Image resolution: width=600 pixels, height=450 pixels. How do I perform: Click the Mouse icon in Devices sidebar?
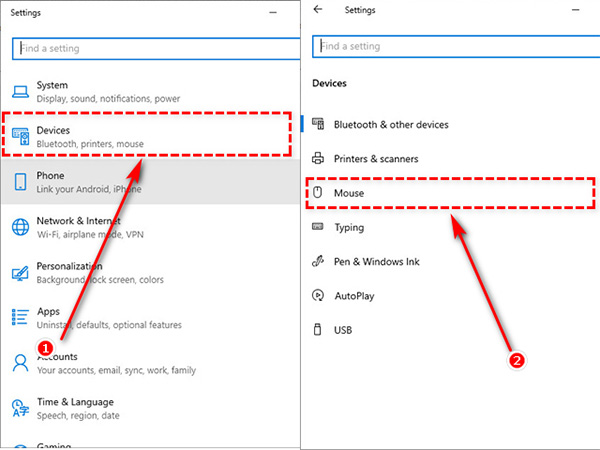pyautogui.click(x=319, y=193)
